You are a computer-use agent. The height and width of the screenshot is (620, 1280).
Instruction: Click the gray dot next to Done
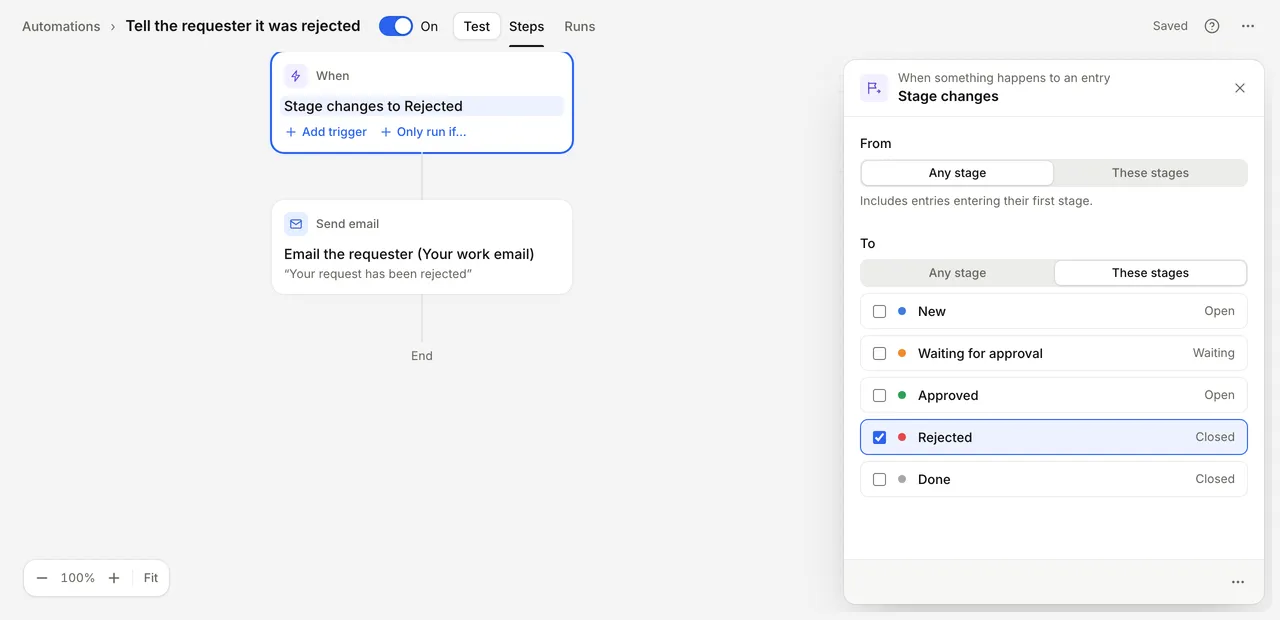902,479
